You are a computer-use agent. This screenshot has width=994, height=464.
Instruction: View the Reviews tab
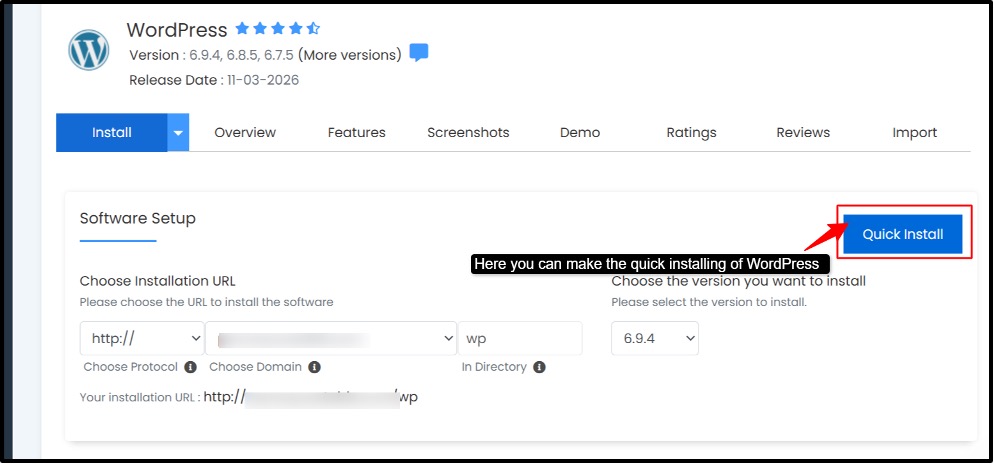803,132
